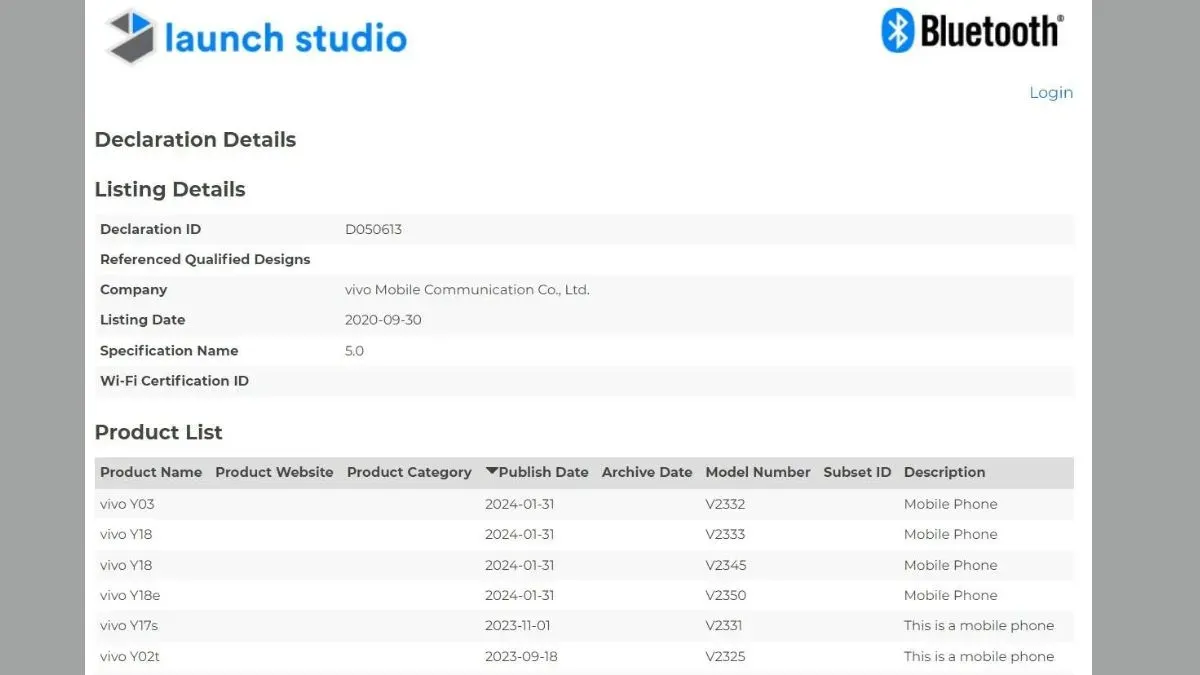Select the vivo Y17s product row
Screen dimensions: 1200x675
pyautogui.click(x=584, y=625)
